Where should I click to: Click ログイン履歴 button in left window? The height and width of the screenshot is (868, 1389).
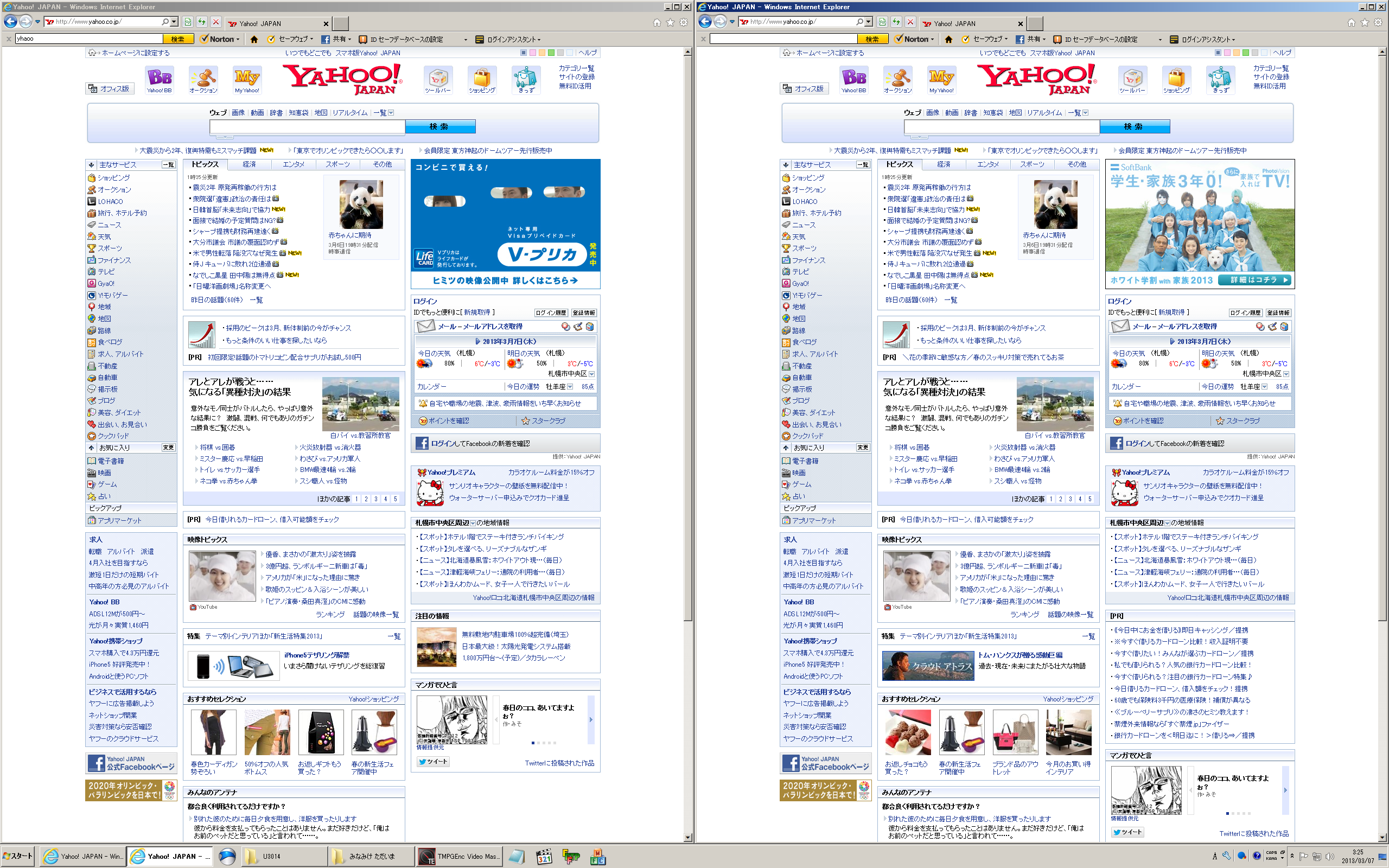click(x=551, y=313)
